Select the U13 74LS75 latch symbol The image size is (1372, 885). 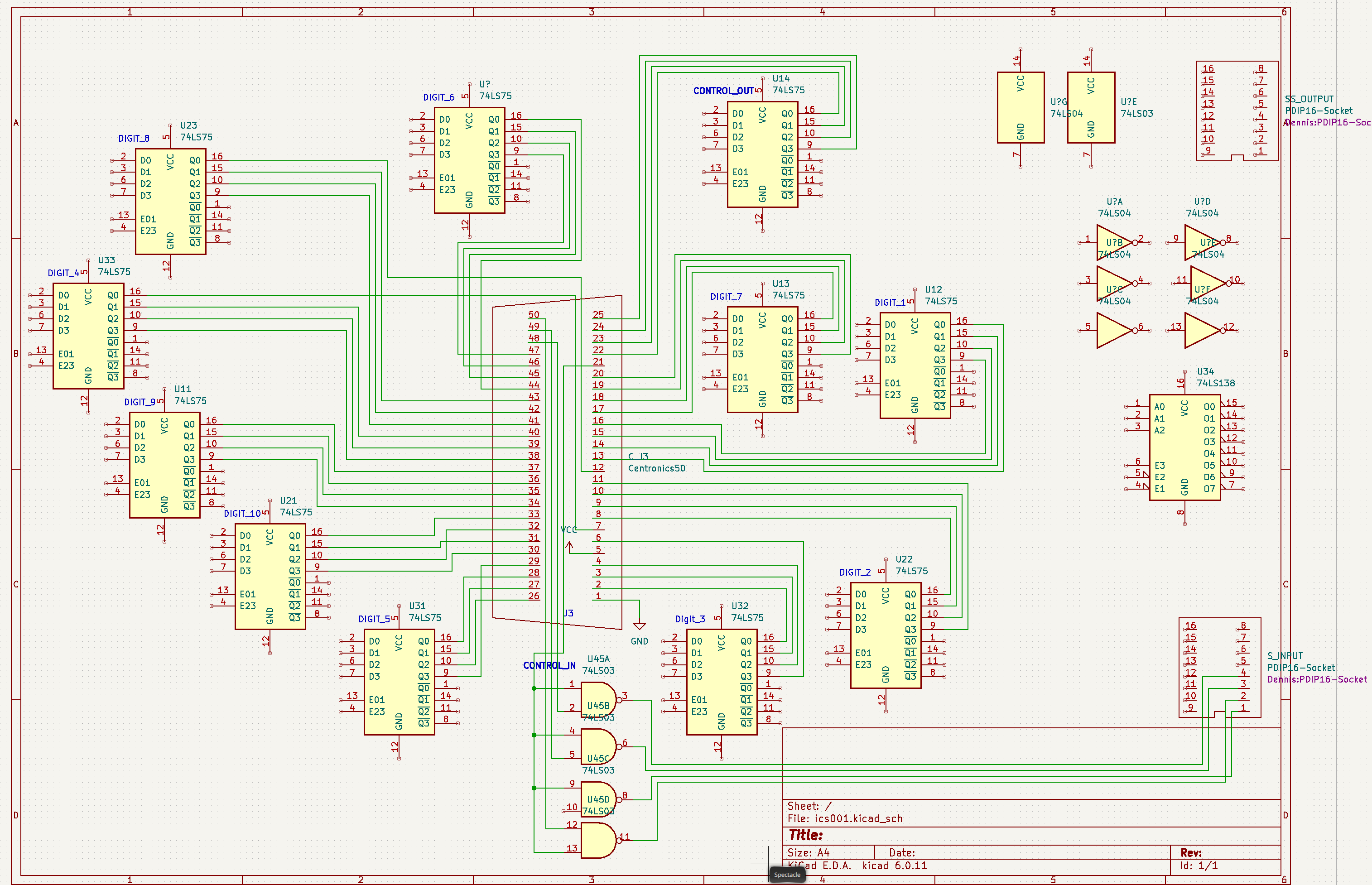[762, 360]
